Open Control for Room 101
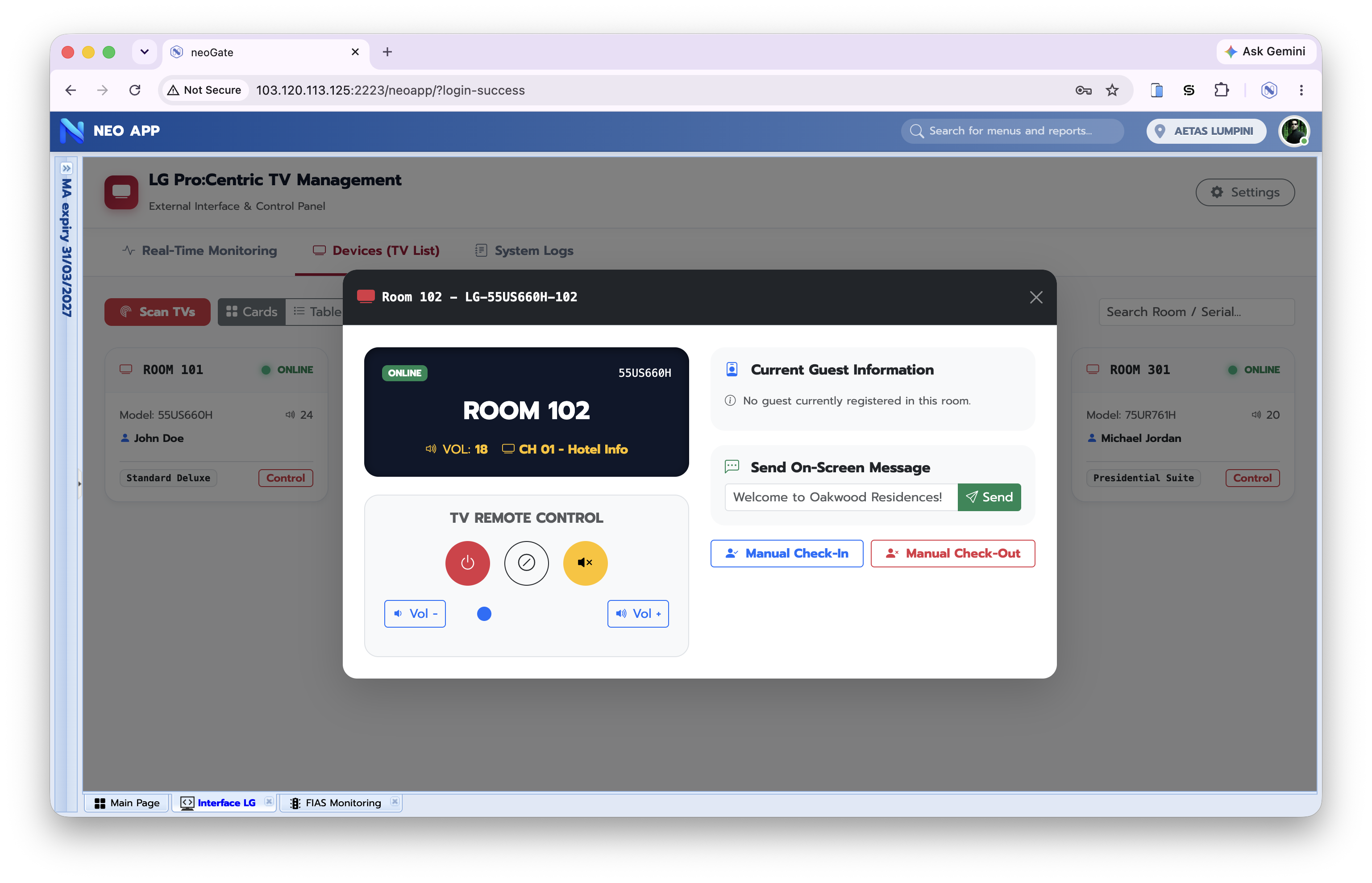Image resolution: width=1372 pixels, height=883 pixels. click(285, 478)
